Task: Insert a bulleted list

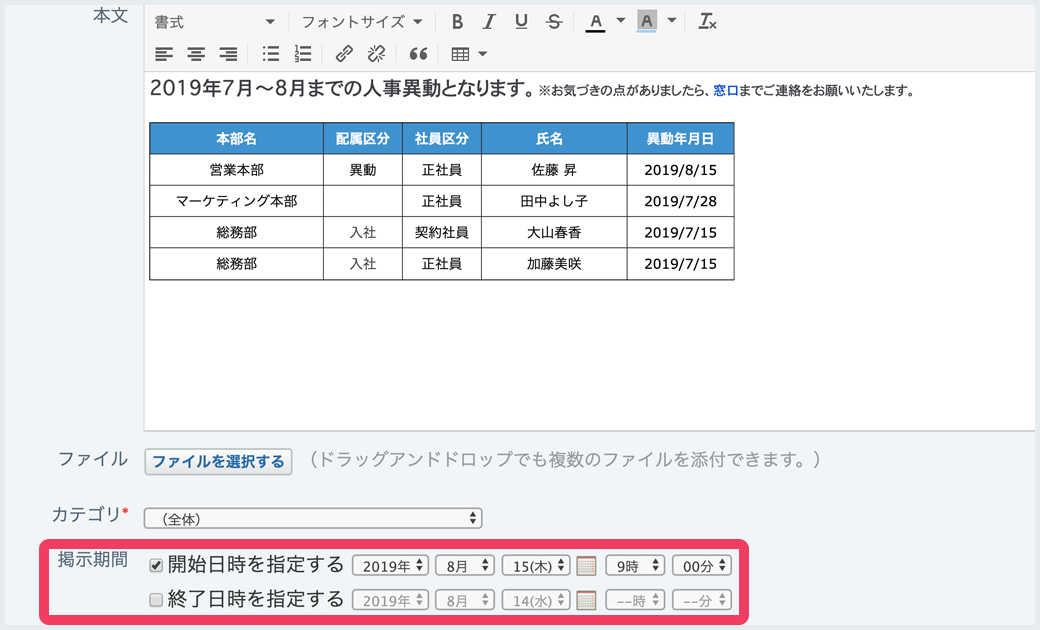Action: (x=270, y=54)
